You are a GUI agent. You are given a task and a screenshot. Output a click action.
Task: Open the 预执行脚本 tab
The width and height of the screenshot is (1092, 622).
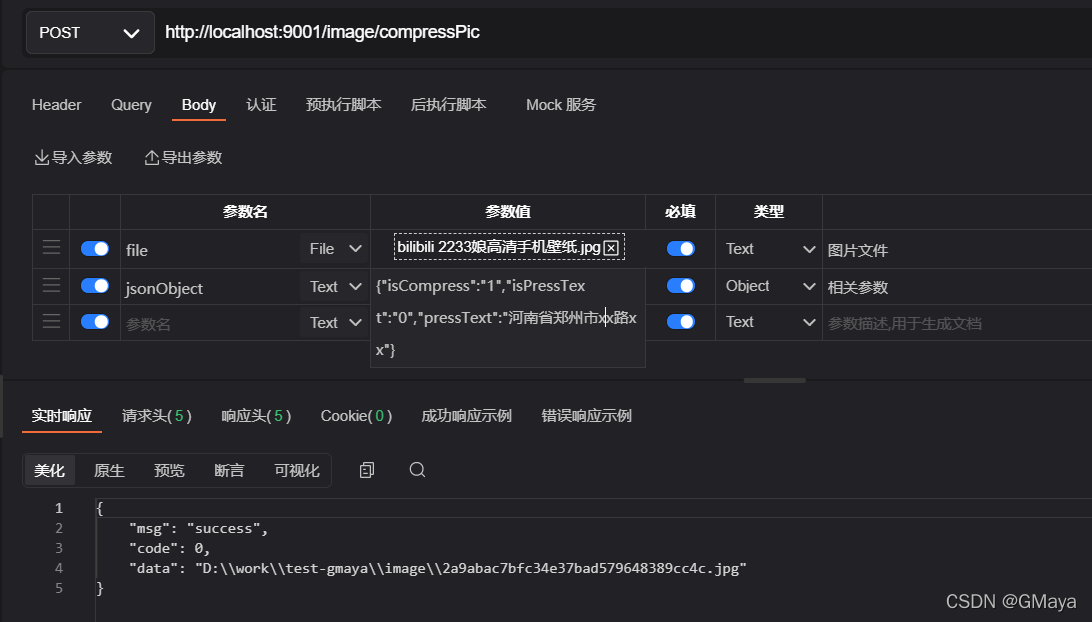coord(343,104)
